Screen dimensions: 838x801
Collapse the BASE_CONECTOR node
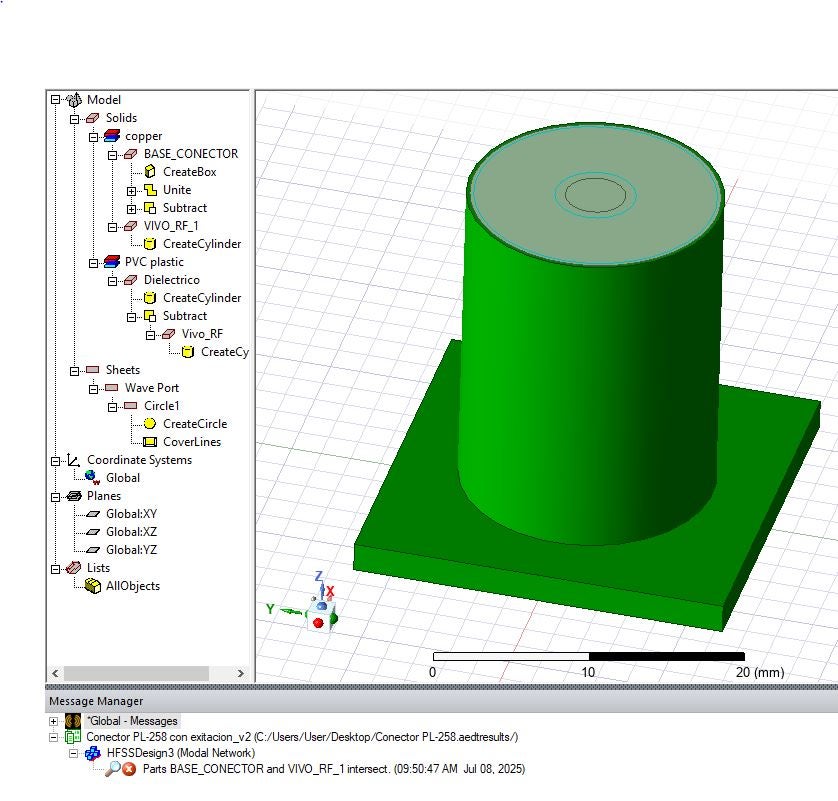(x=112, y=155)
